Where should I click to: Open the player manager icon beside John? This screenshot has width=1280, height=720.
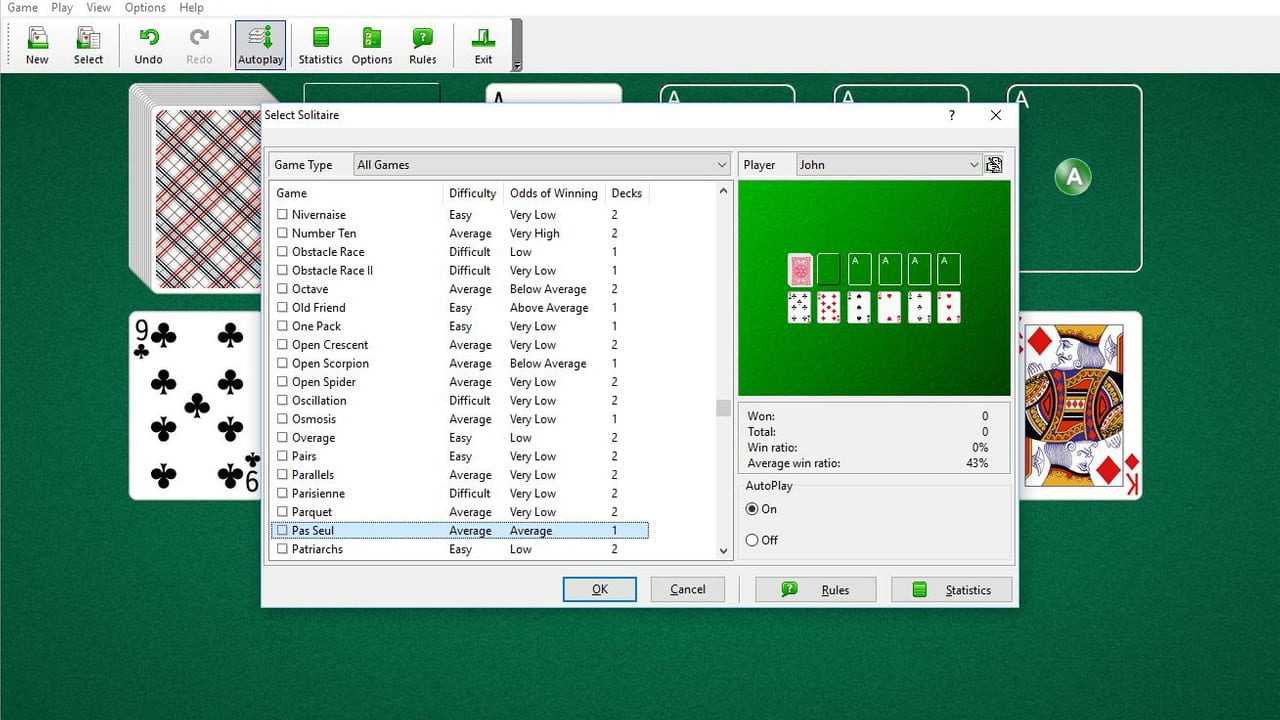[x=994, y=165]
